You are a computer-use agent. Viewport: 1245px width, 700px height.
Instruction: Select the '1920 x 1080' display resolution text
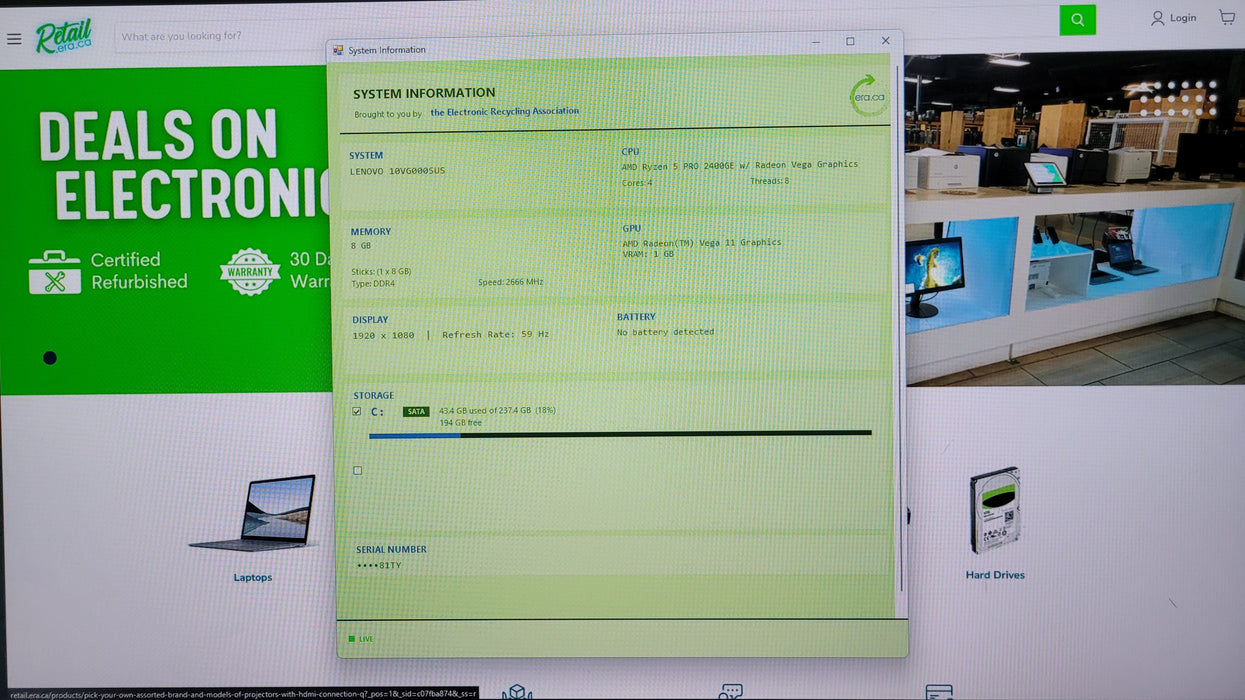383,335
